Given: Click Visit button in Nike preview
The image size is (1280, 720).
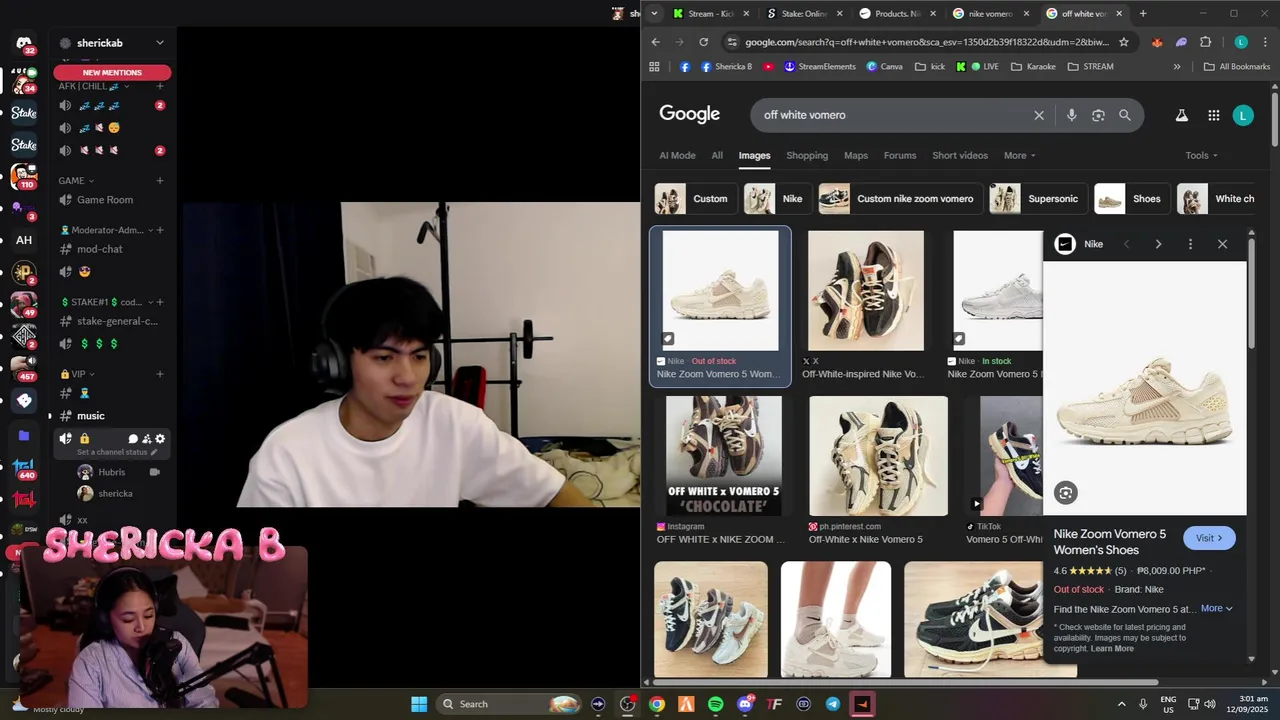Looking at the screenshot, I should coord(1209,538).
